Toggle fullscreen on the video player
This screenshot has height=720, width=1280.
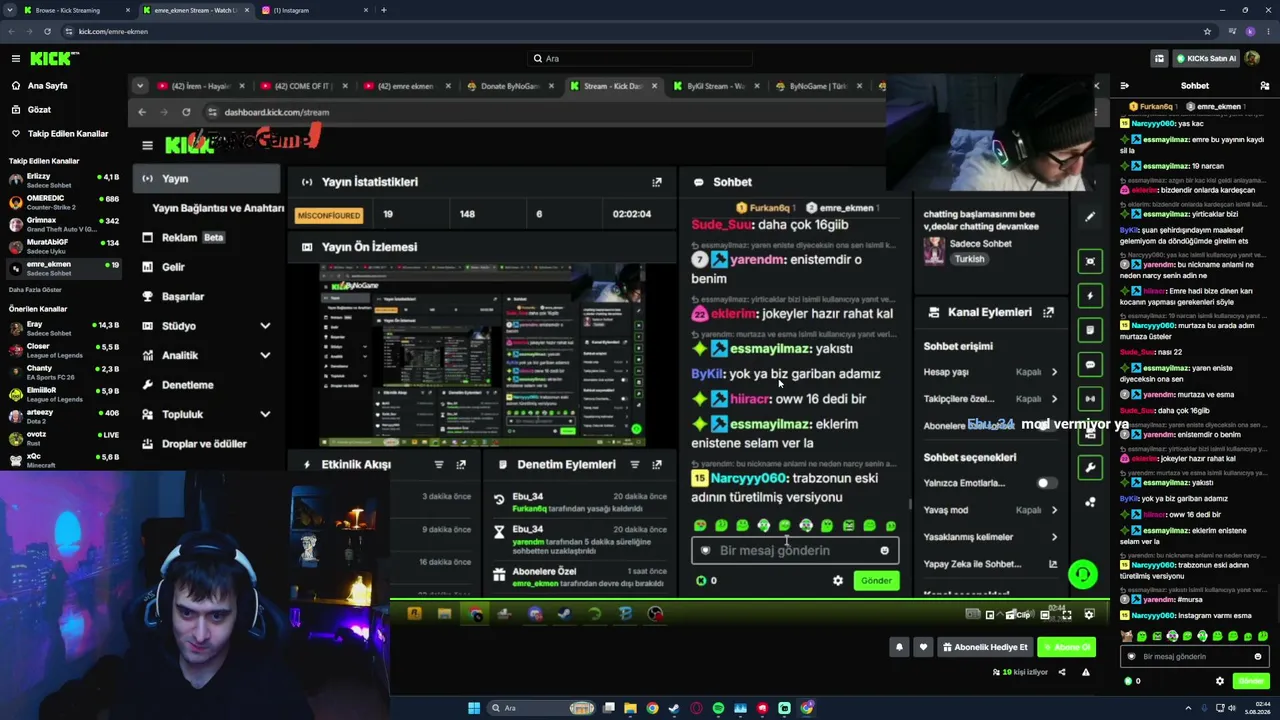(1066, 614)
